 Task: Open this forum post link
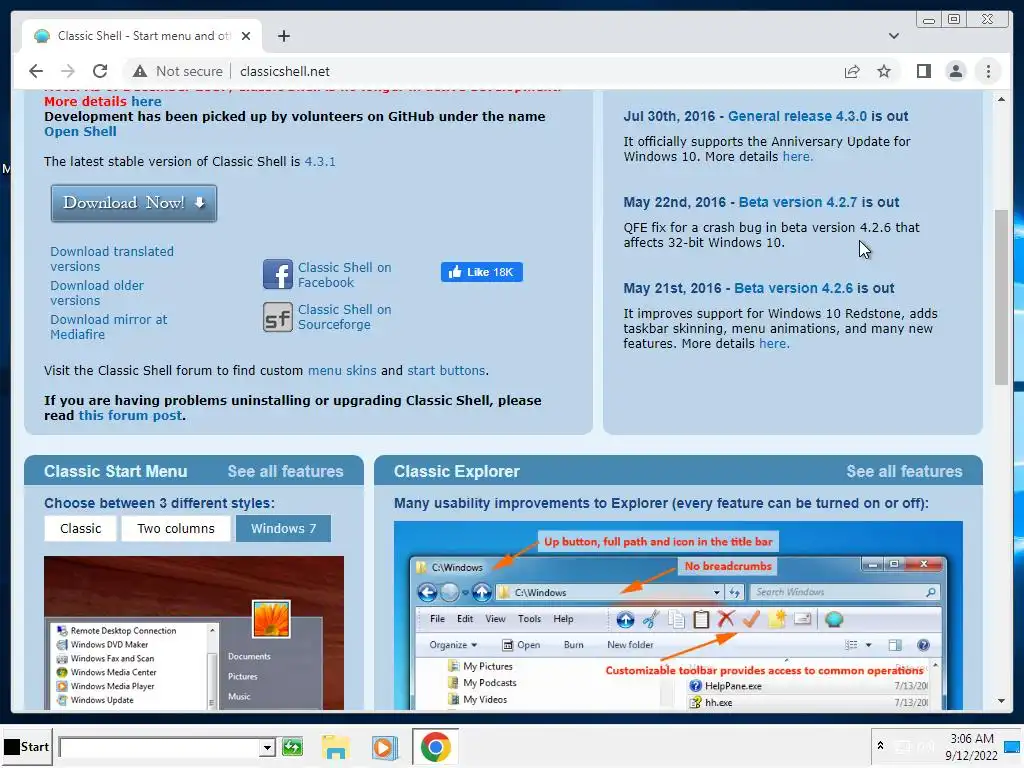[131, 415]
